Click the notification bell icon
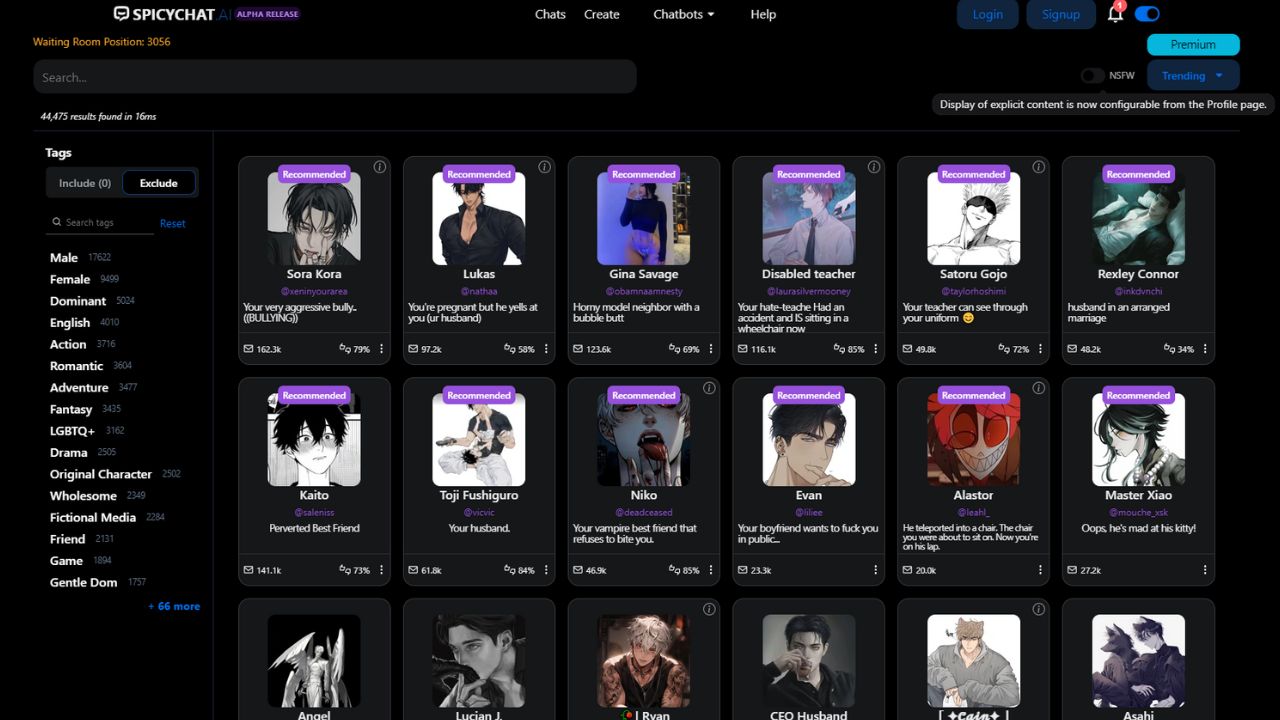This screenshot has height=720, width=1280. [1114, 15]
